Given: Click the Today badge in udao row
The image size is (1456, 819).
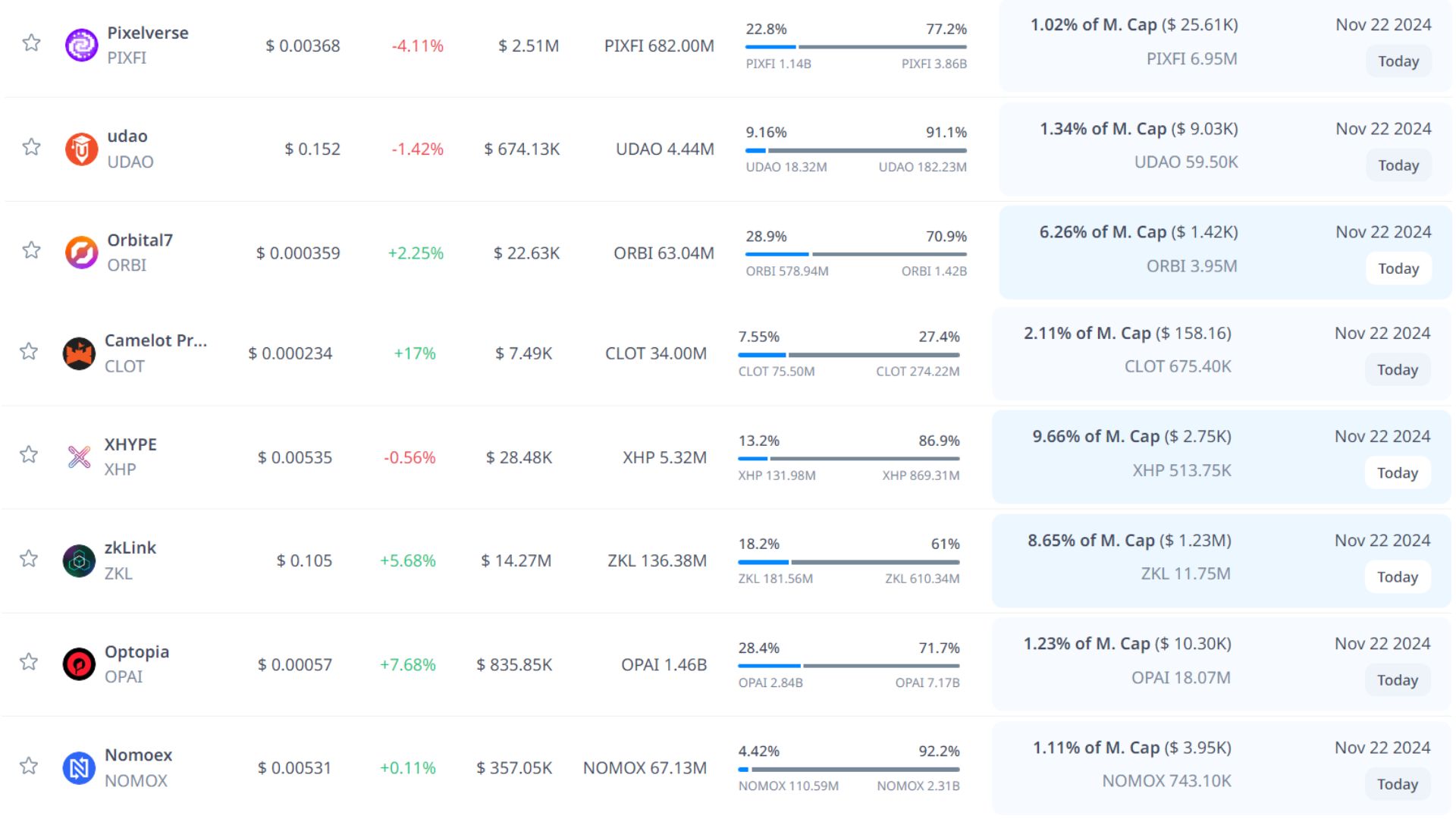Looking at the screenshot, I should click(x=1398, y=165).
